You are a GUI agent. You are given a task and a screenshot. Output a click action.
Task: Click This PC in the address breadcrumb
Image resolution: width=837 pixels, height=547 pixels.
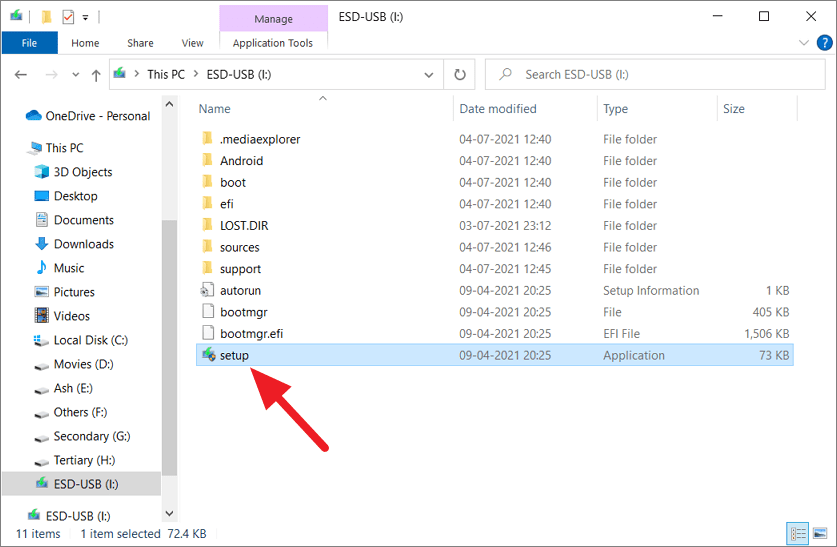pos(165,74)
